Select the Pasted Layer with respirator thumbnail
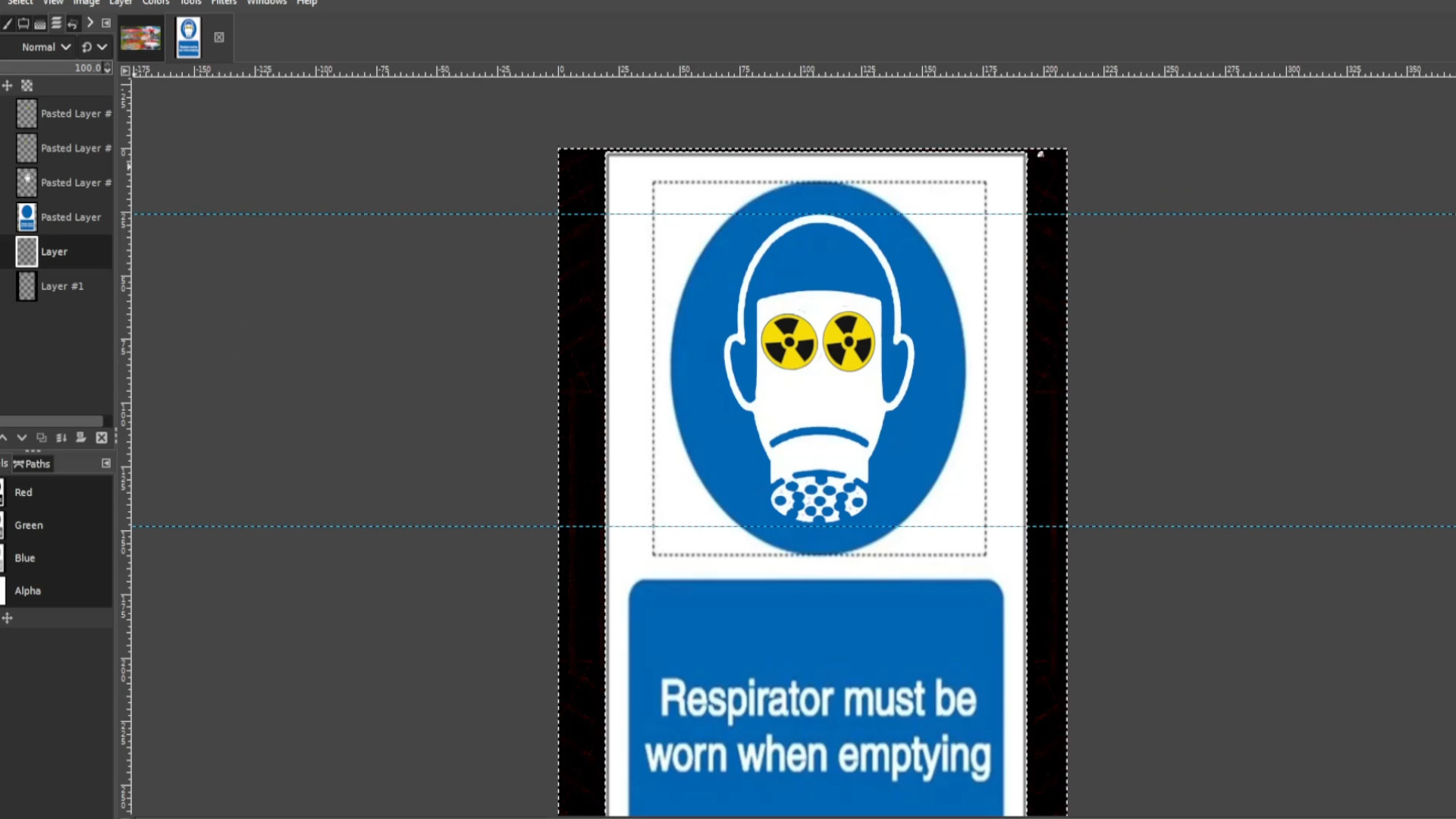 click(57, 217)
